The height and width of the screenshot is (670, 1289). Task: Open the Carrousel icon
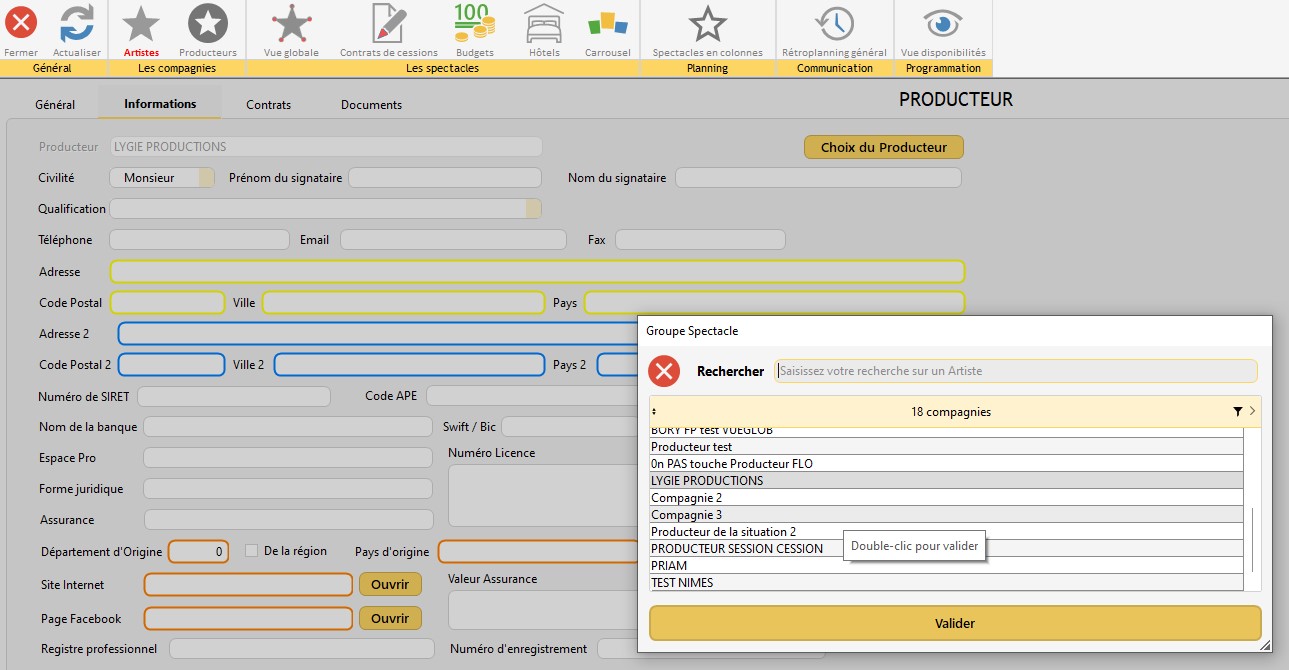(x=607, y=24)
